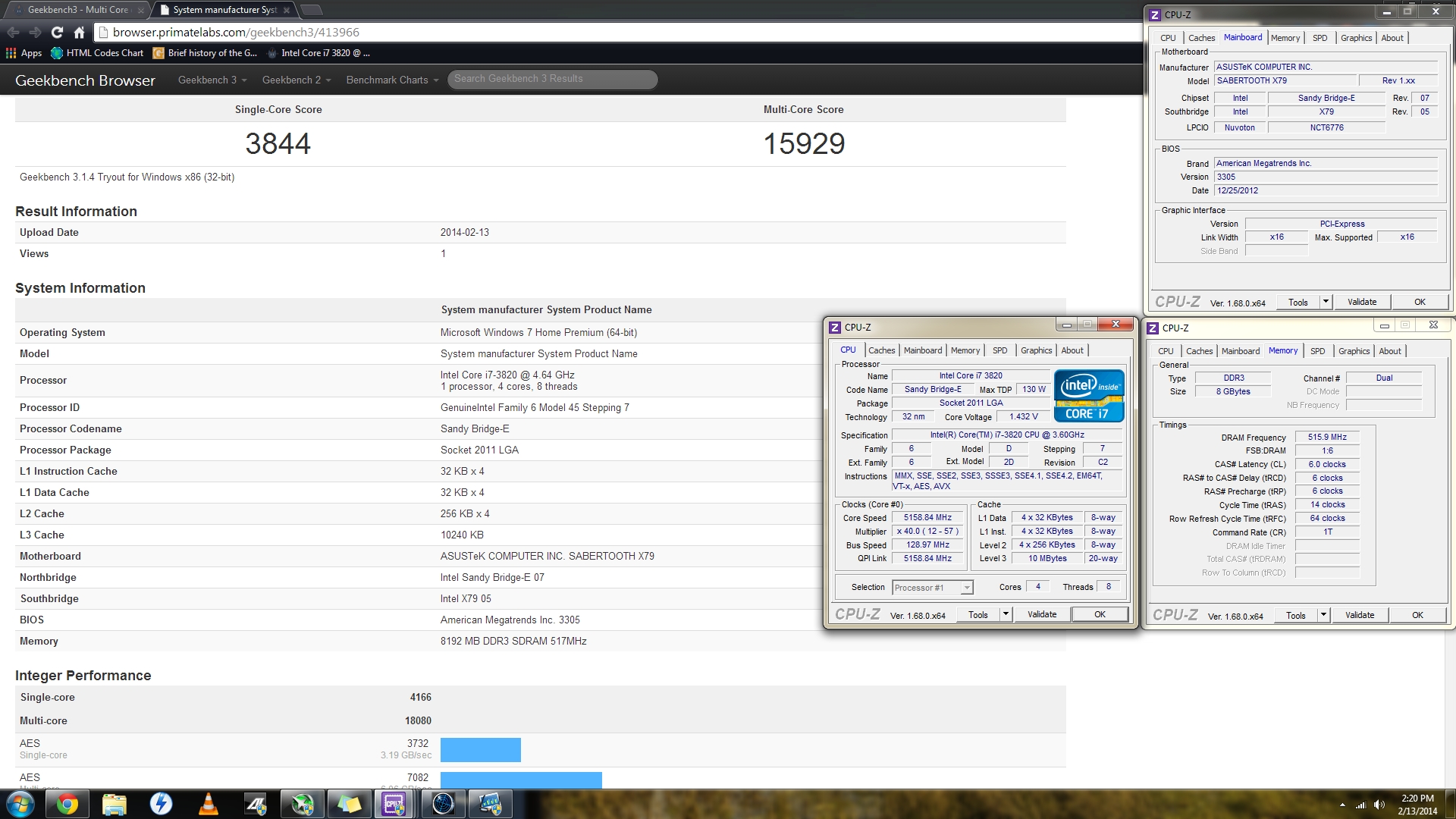This screenshot has height=819, width=1456.
Task: Expand the Benchmark Charts dropdown
Action: tap(393, 80)
